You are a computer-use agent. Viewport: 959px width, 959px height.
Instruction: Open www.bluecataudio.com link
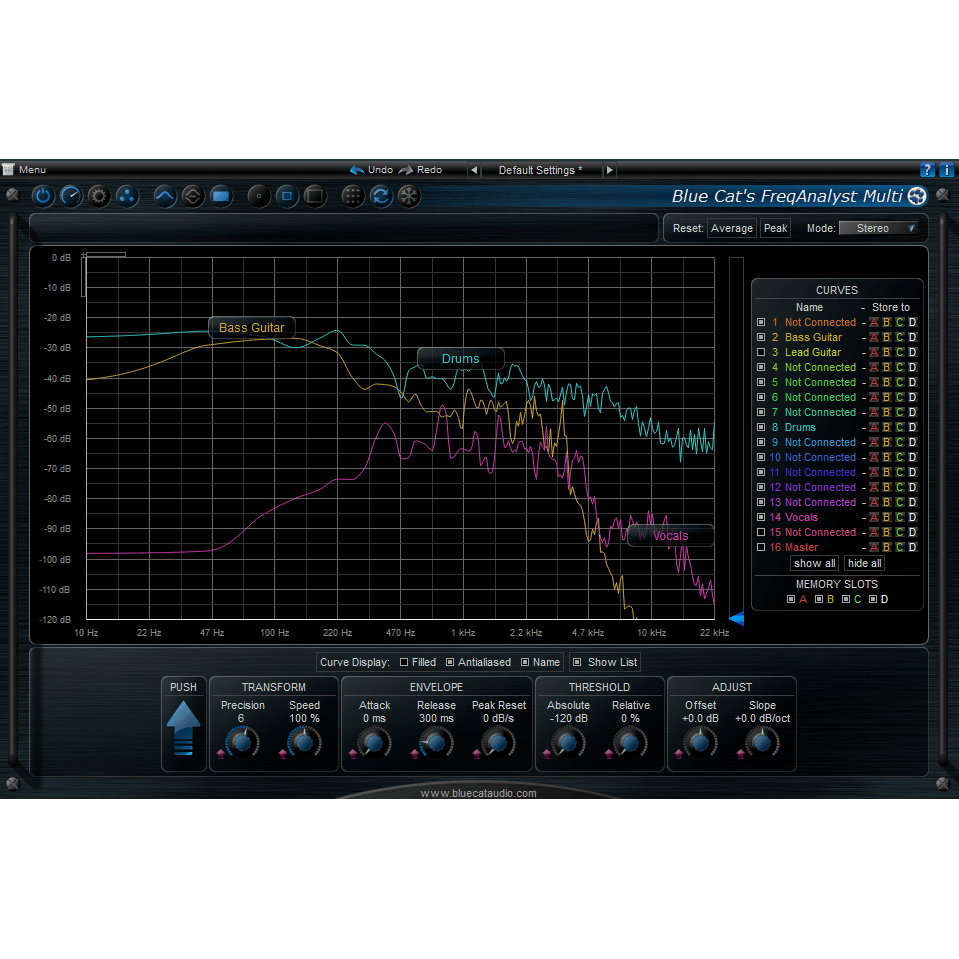click(x=478, y=793)
